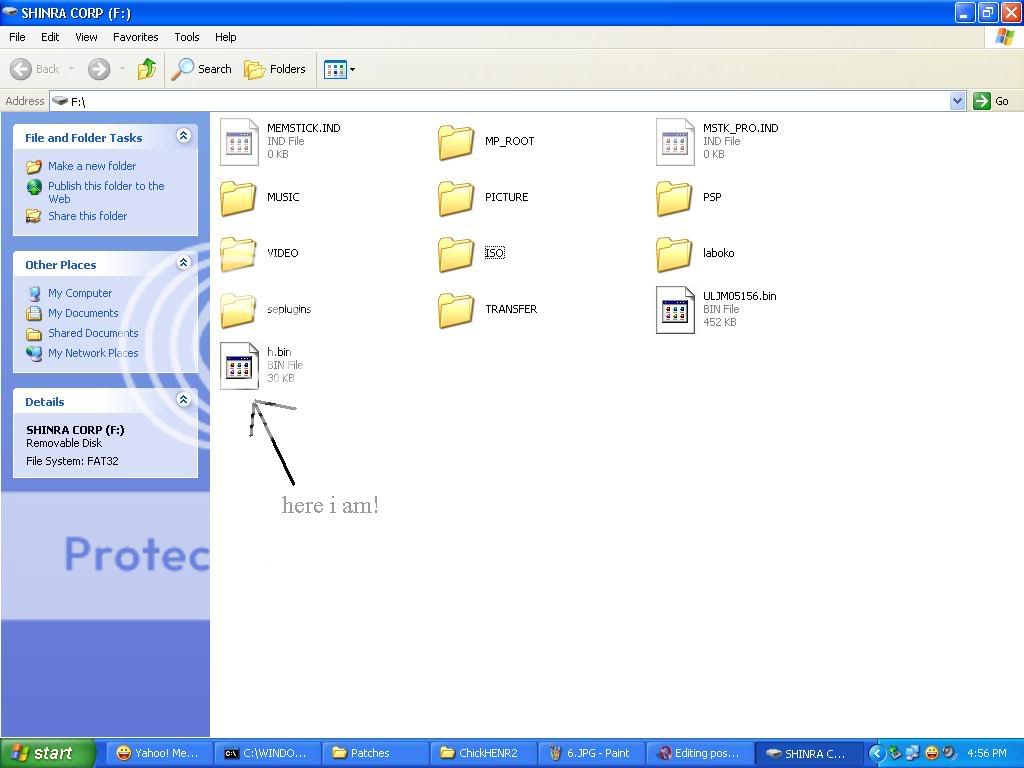
Task: Click the Start button
Action: (x=48, y=753)
